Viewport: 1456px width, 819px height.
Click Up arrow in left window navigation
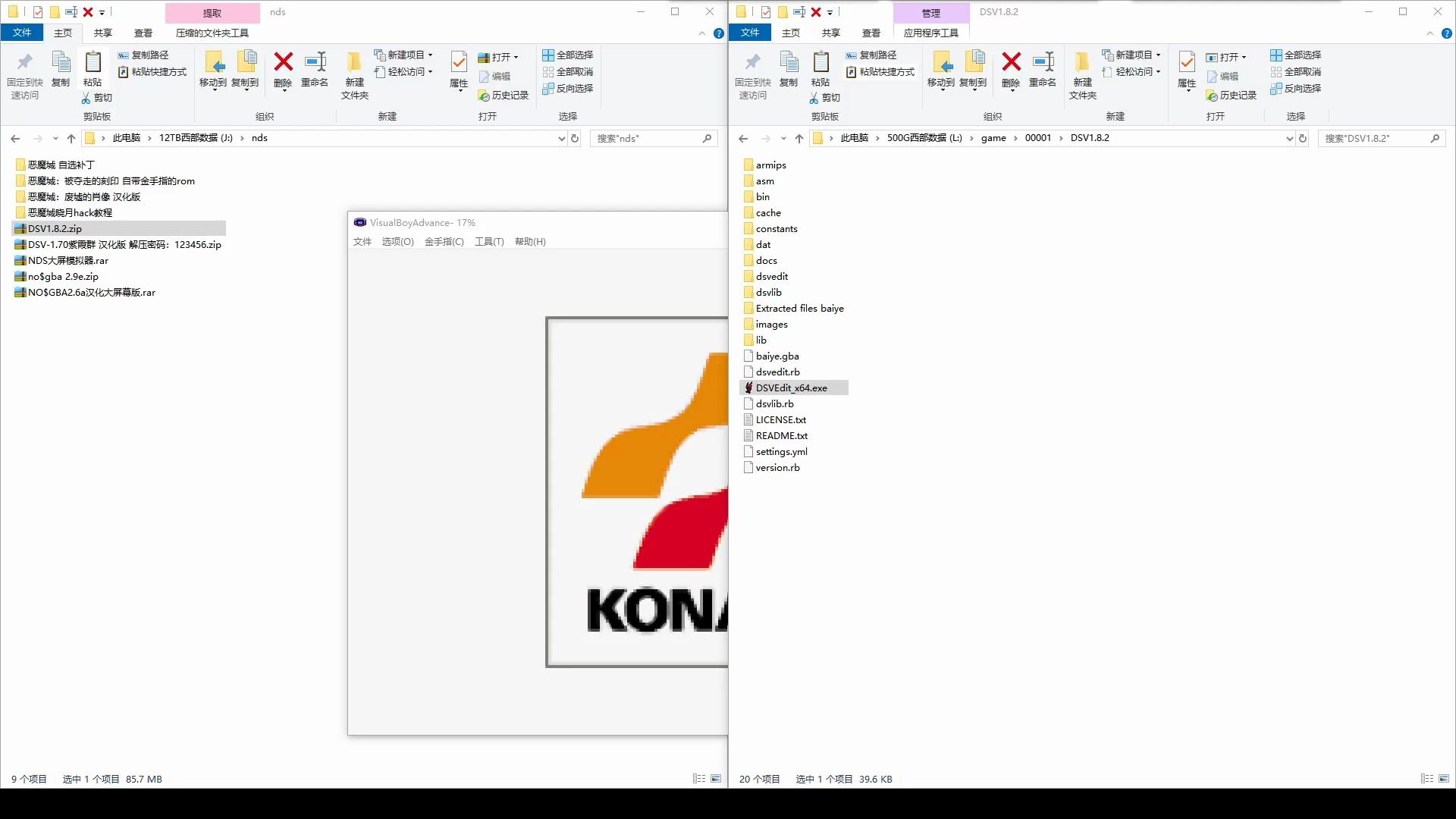71,138
